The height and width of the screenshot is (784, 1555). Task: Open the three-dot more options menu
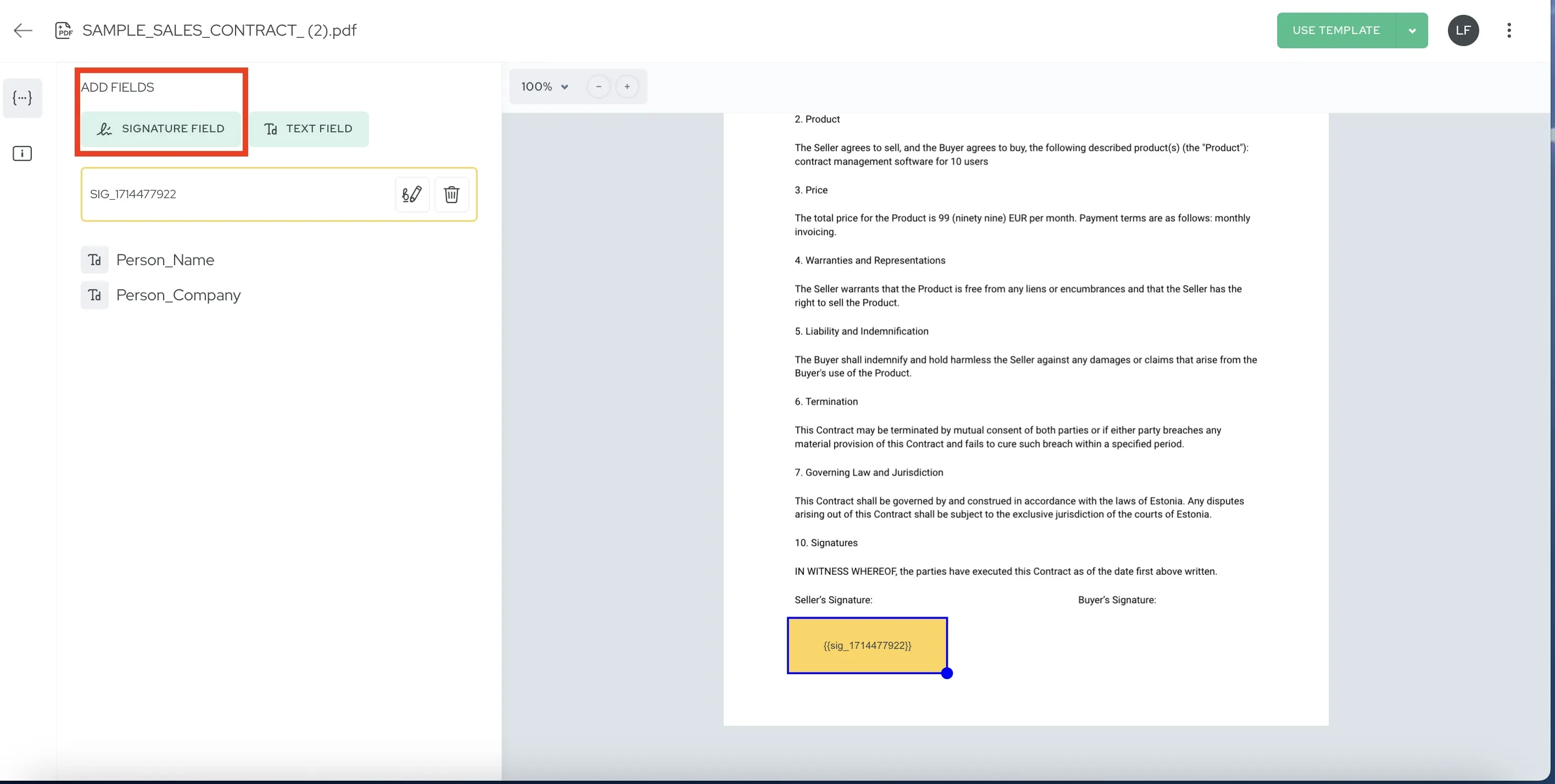tap(1508, 30)
